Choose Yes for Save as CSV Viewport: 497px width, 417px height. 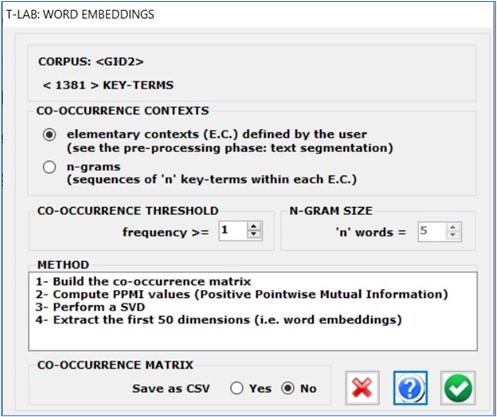pos(236,388)
